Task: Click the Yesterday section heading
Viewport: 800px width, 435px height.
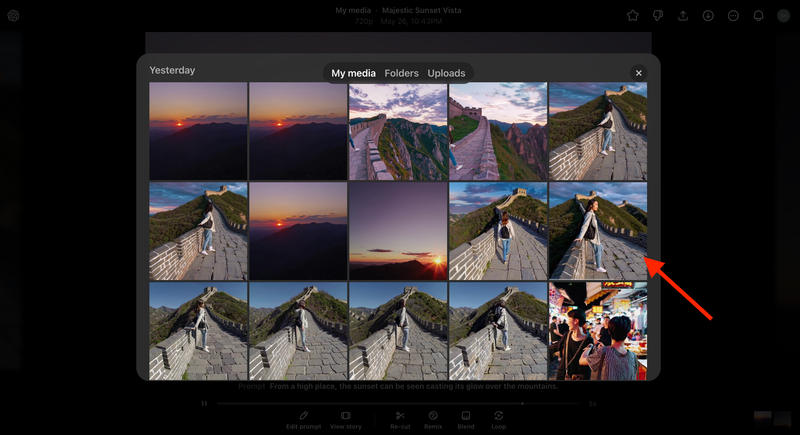Action: [x=172, y=70]
